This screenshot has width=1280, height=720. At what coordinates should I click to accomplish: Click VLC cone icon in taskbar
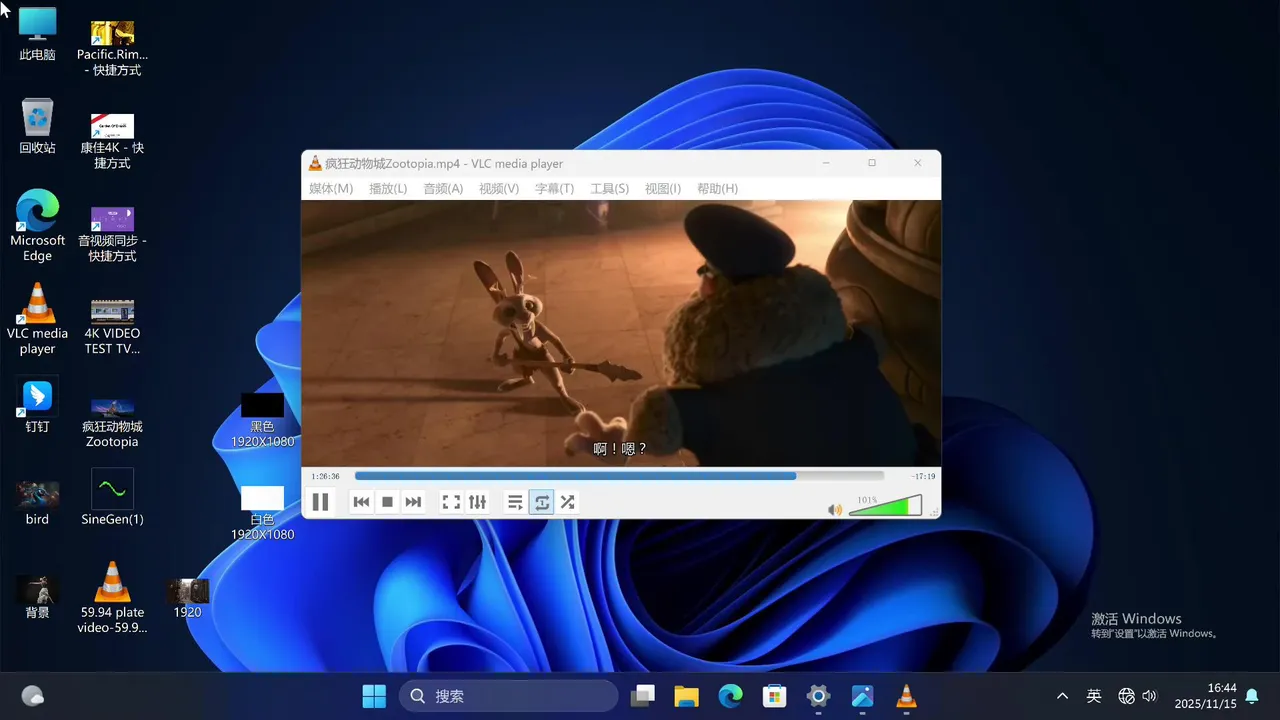click(x=906, y=696)
